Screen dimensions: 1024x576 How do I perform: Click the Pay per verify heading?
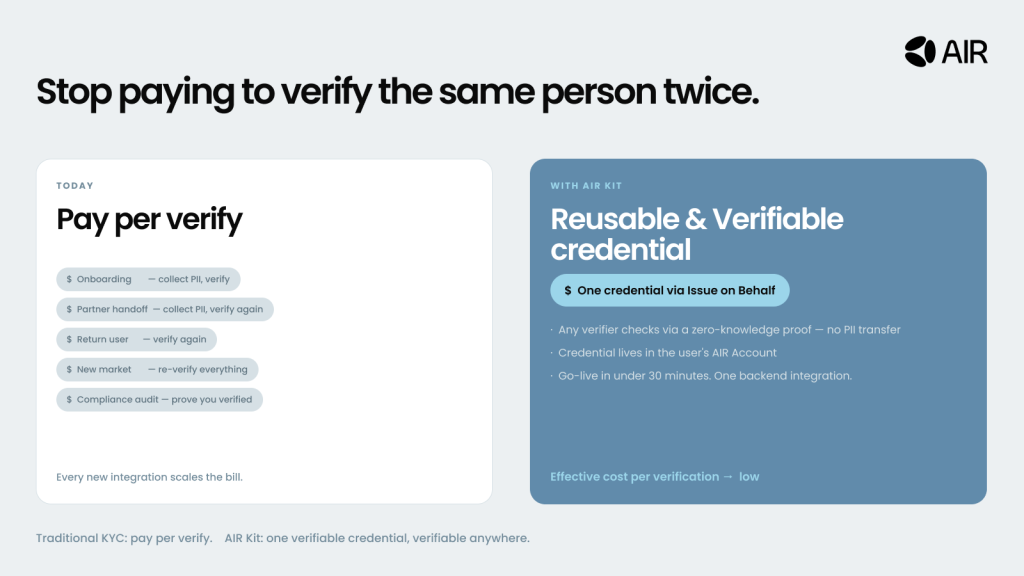149,220
